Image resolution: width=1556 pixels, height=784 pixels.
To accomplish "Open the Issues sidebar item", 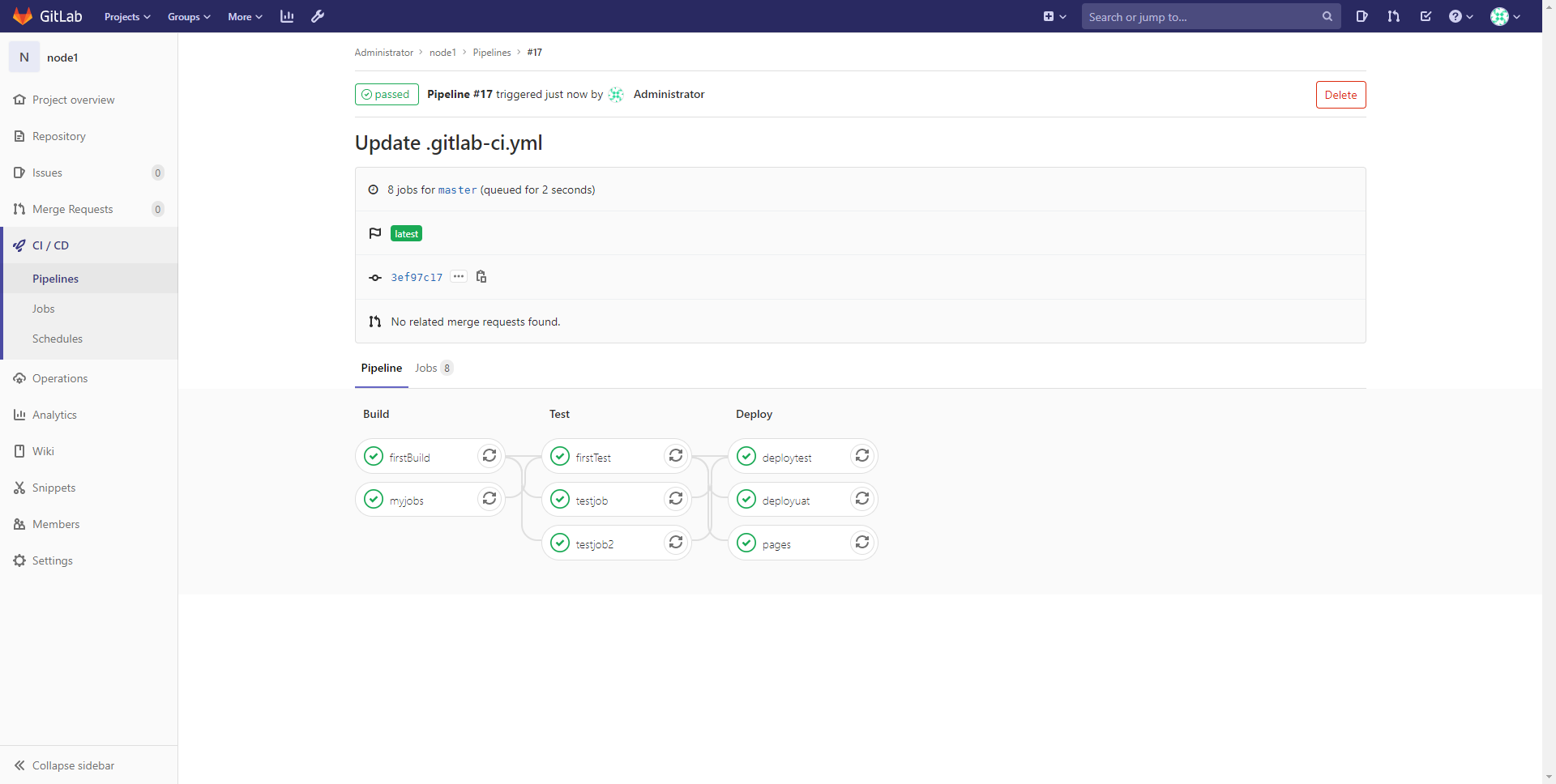I will tap(89, 173).
